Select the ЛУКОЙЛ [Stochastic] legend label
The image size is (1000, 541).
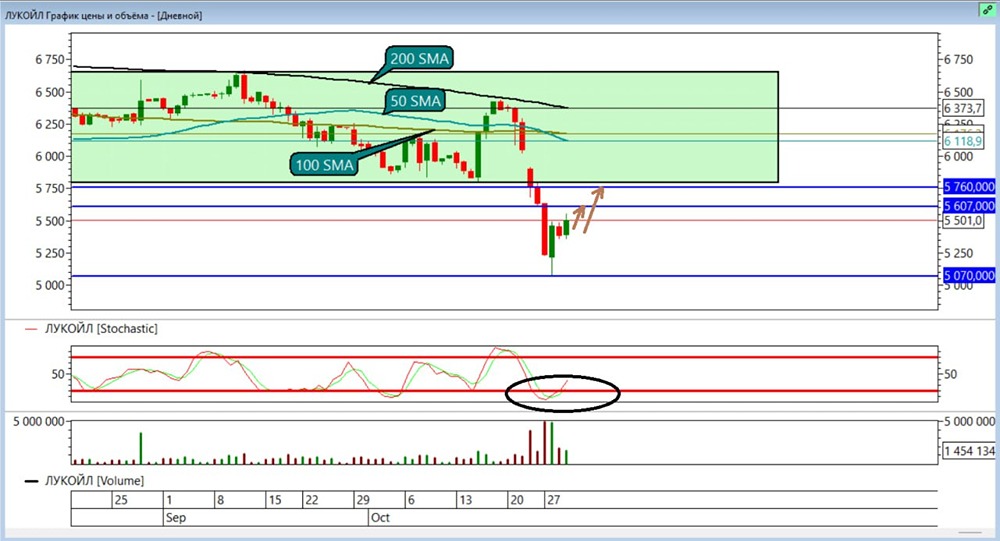(x=101, y=329)
